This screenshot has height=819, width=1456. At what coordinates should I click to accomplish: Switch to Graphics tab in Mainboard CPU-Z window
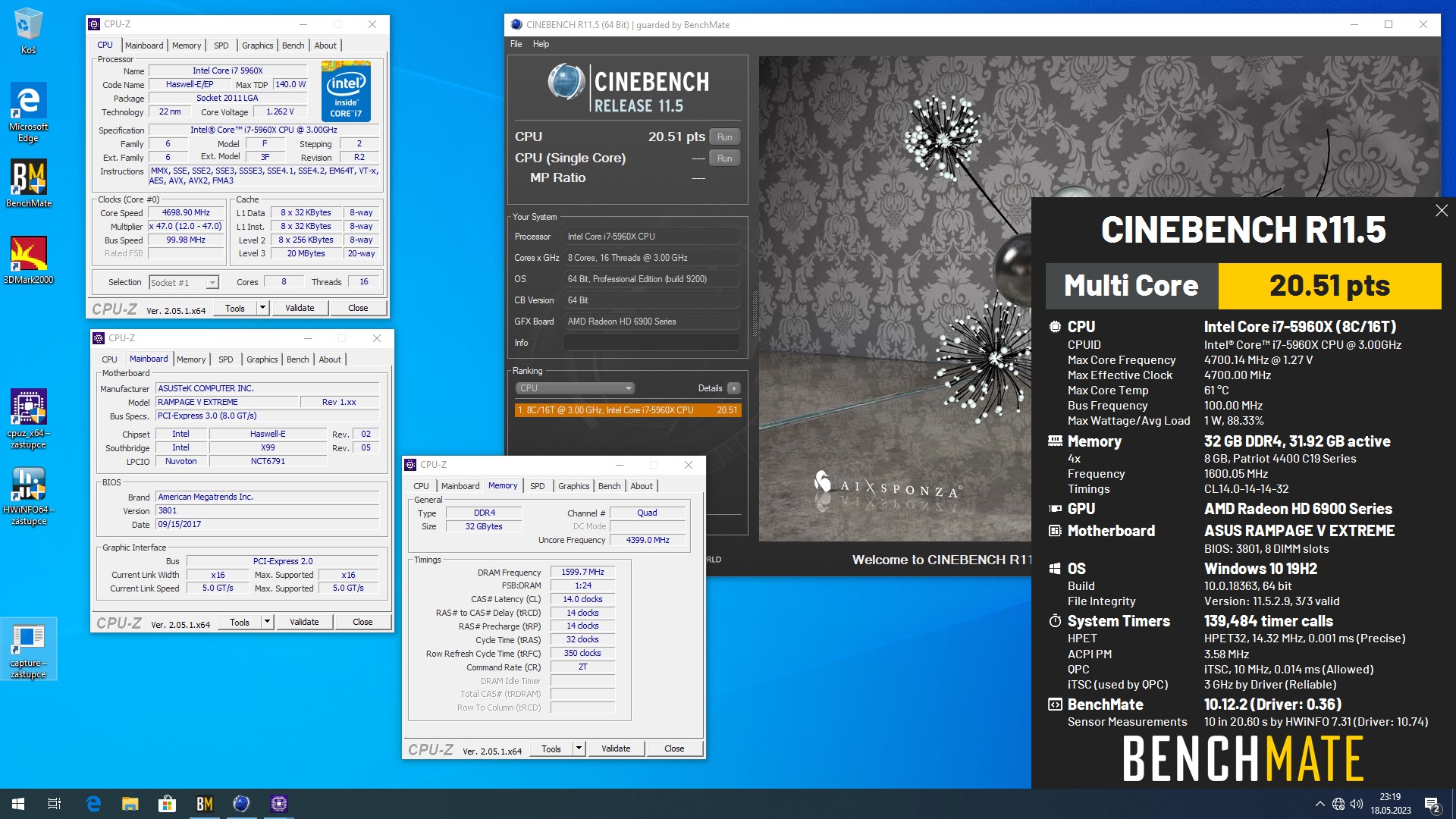point(262,359)
